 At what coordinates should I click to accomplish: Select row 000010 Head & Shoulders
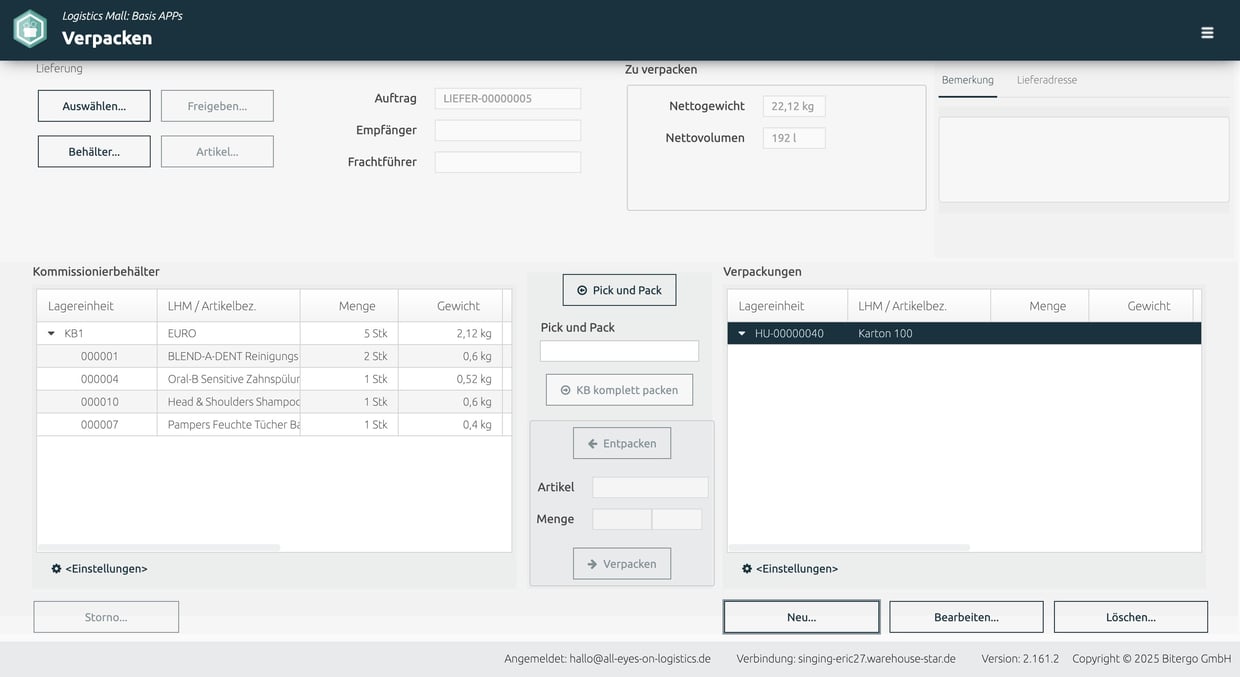tap(274, 402)
